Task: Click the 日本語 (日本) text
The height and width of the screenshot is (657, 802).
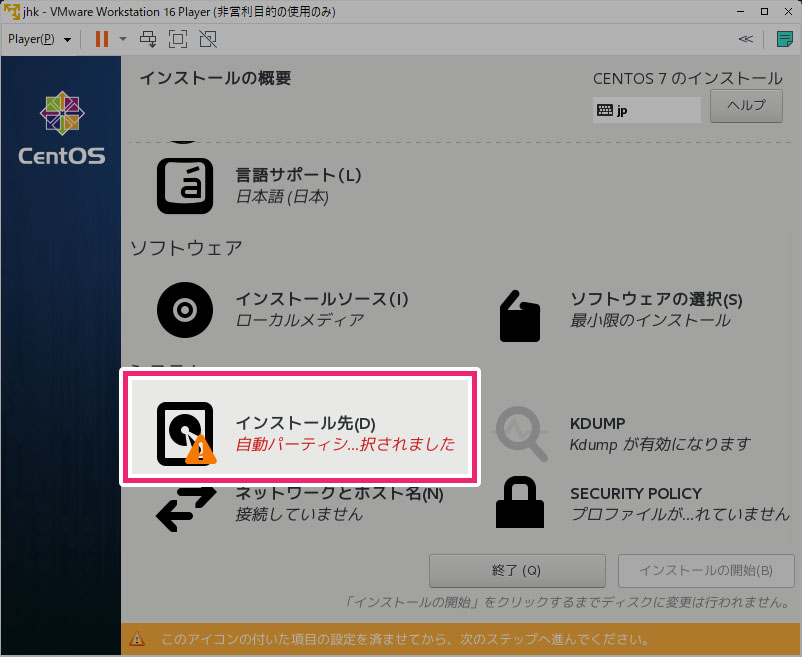Action: pos(282,197)
